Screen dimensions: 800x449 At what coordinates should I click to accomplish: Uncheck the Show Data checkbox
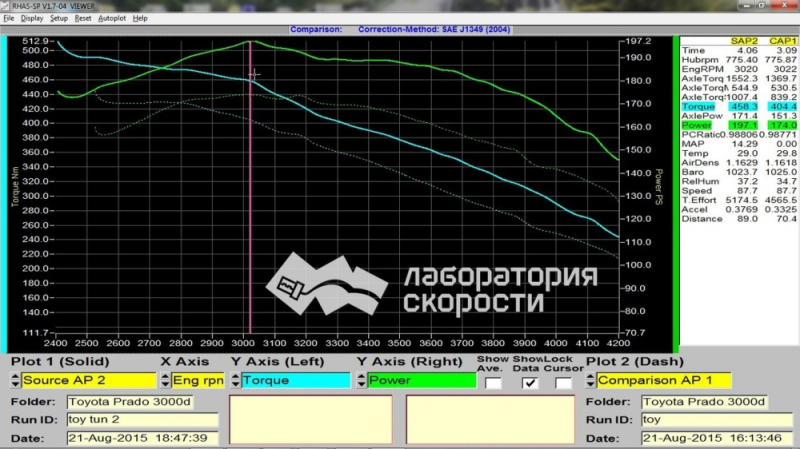(530, 383)
